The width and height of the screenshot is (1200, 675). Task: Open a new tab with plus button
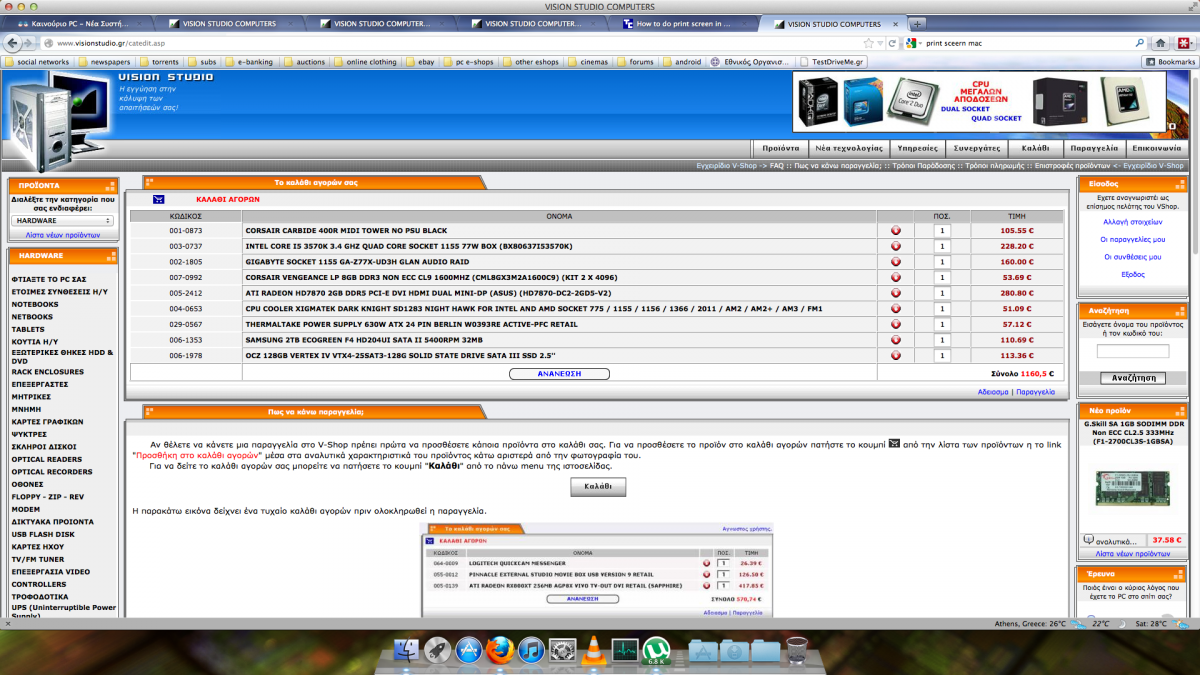point(917,24)
